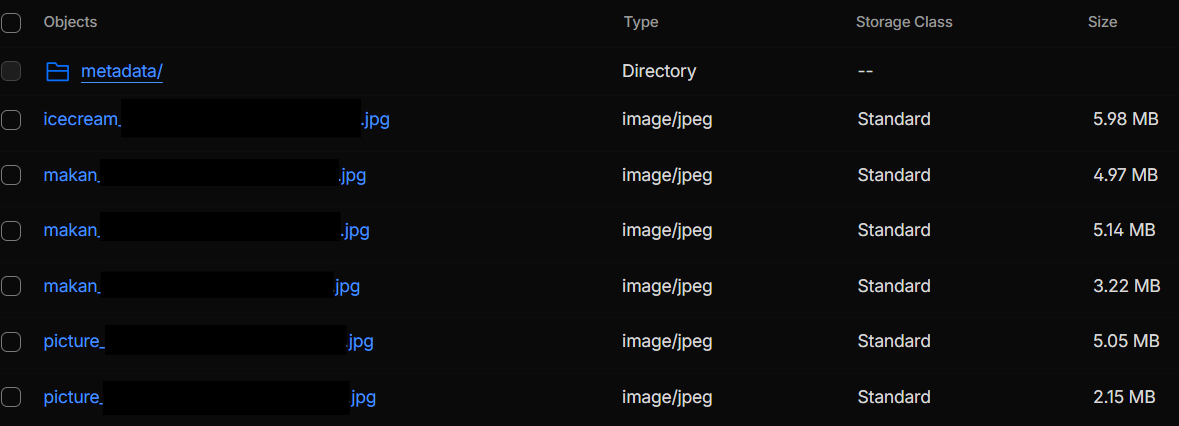Image resolution: width=1179 pixels, height=426 pixels.
Task: Open the picture file sized 2.15 MB
Action: click(73, 397)
